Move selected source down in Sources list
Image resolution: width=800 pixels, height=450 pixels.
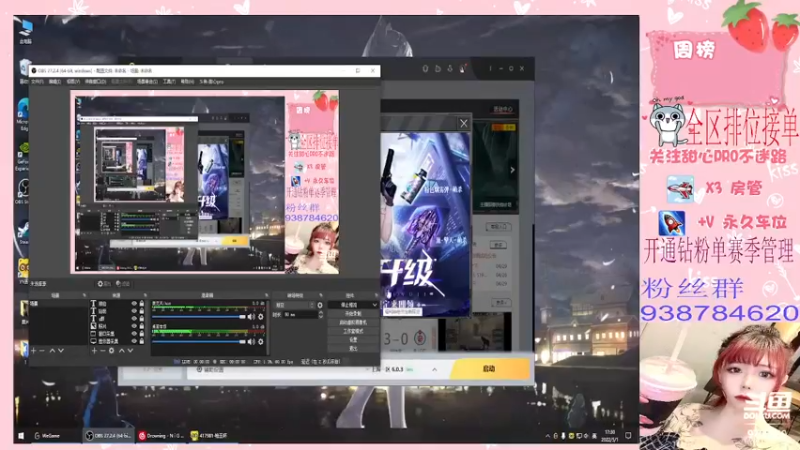[x=130, y=351]
